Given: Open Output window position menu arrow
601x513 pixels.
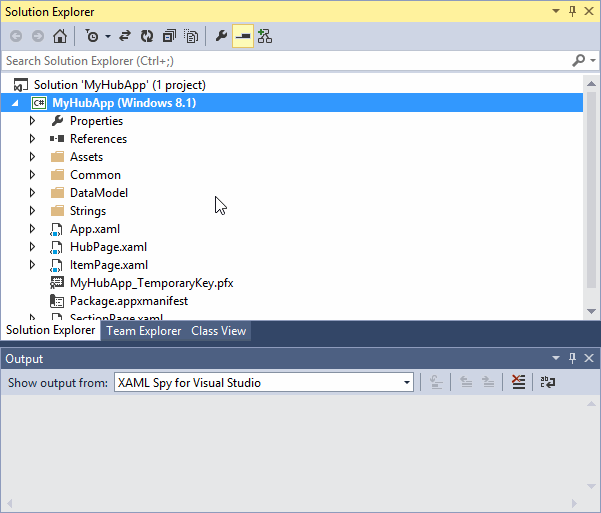Looking at the screenshot, I should click(556, 358).
